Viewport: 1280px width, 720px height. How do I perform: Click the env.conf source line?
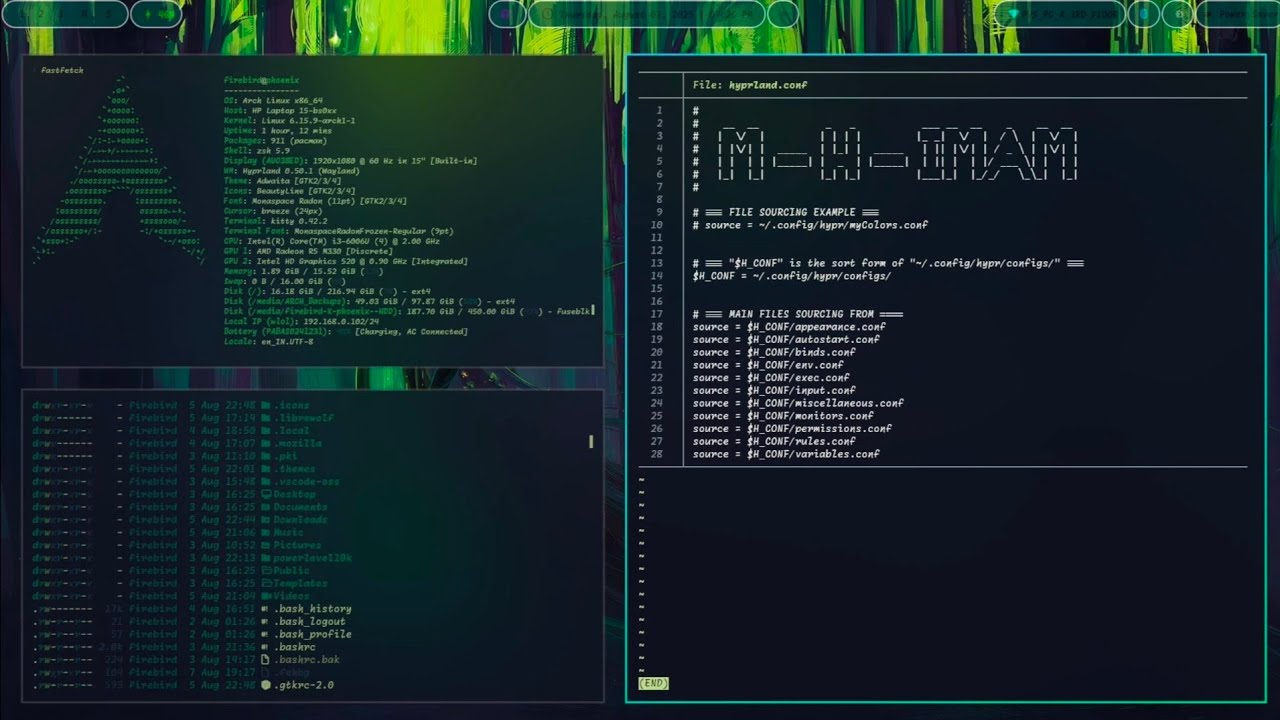[768, 365]
